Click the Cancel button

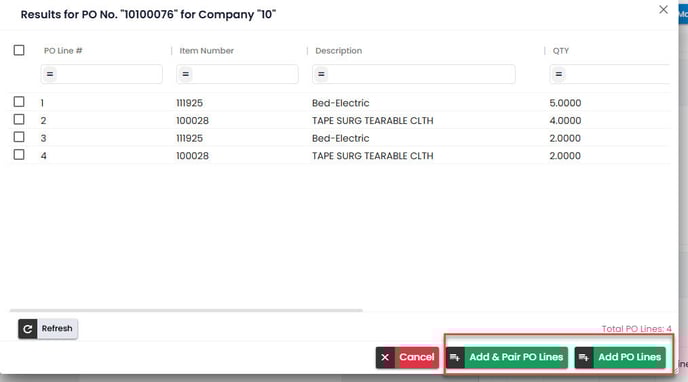point(407,357)
